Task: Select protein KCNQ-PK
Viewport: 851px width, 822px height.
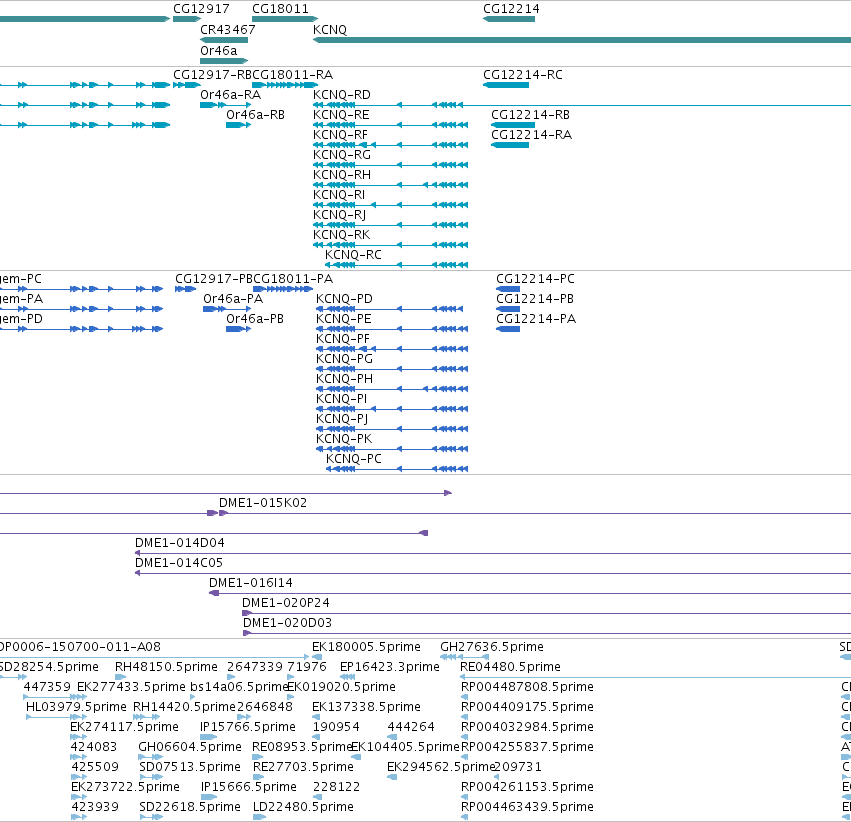Action: (344, 438)
